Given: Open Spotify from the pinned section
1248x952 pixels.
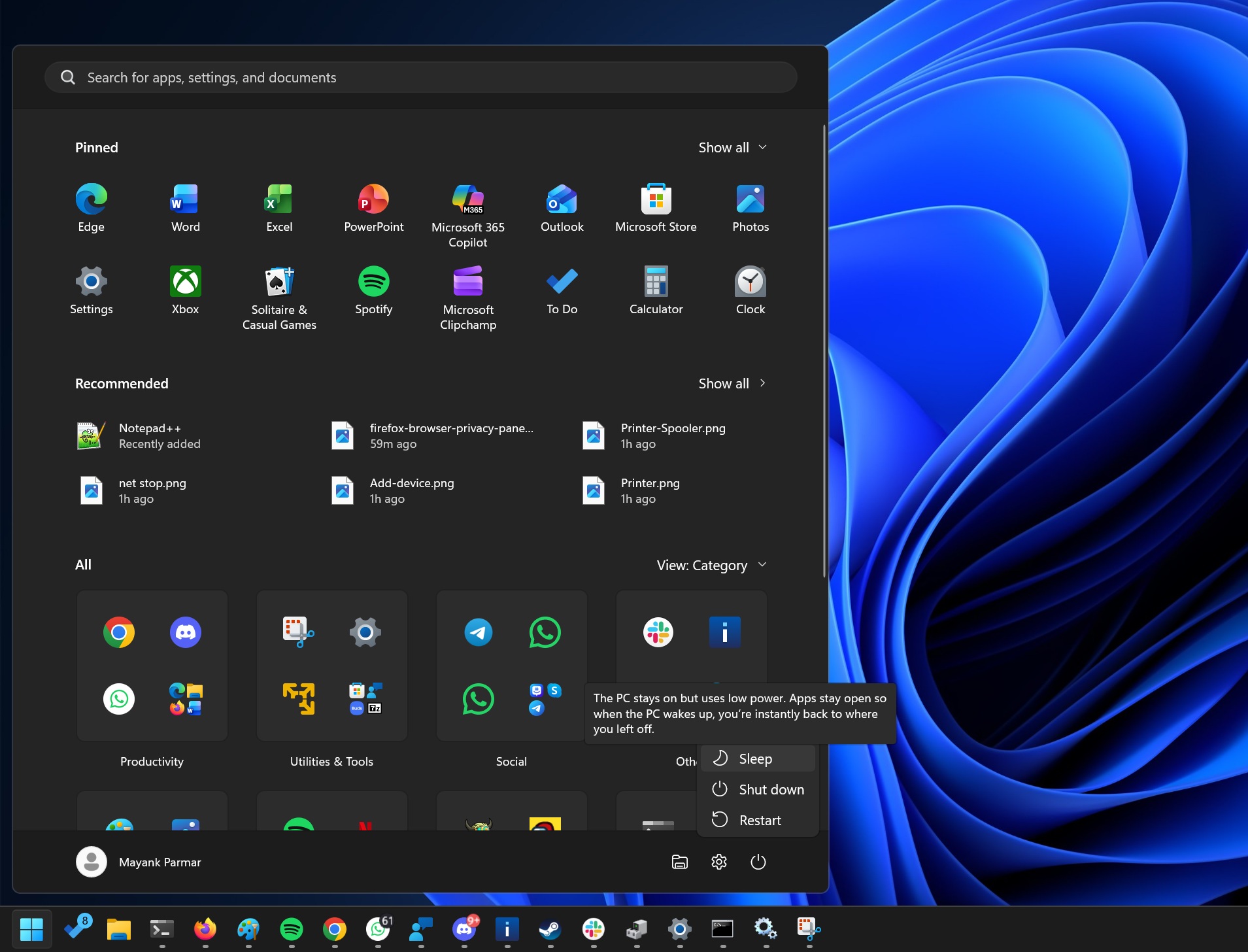Looking at the screenshot, I should pos(373,288).
